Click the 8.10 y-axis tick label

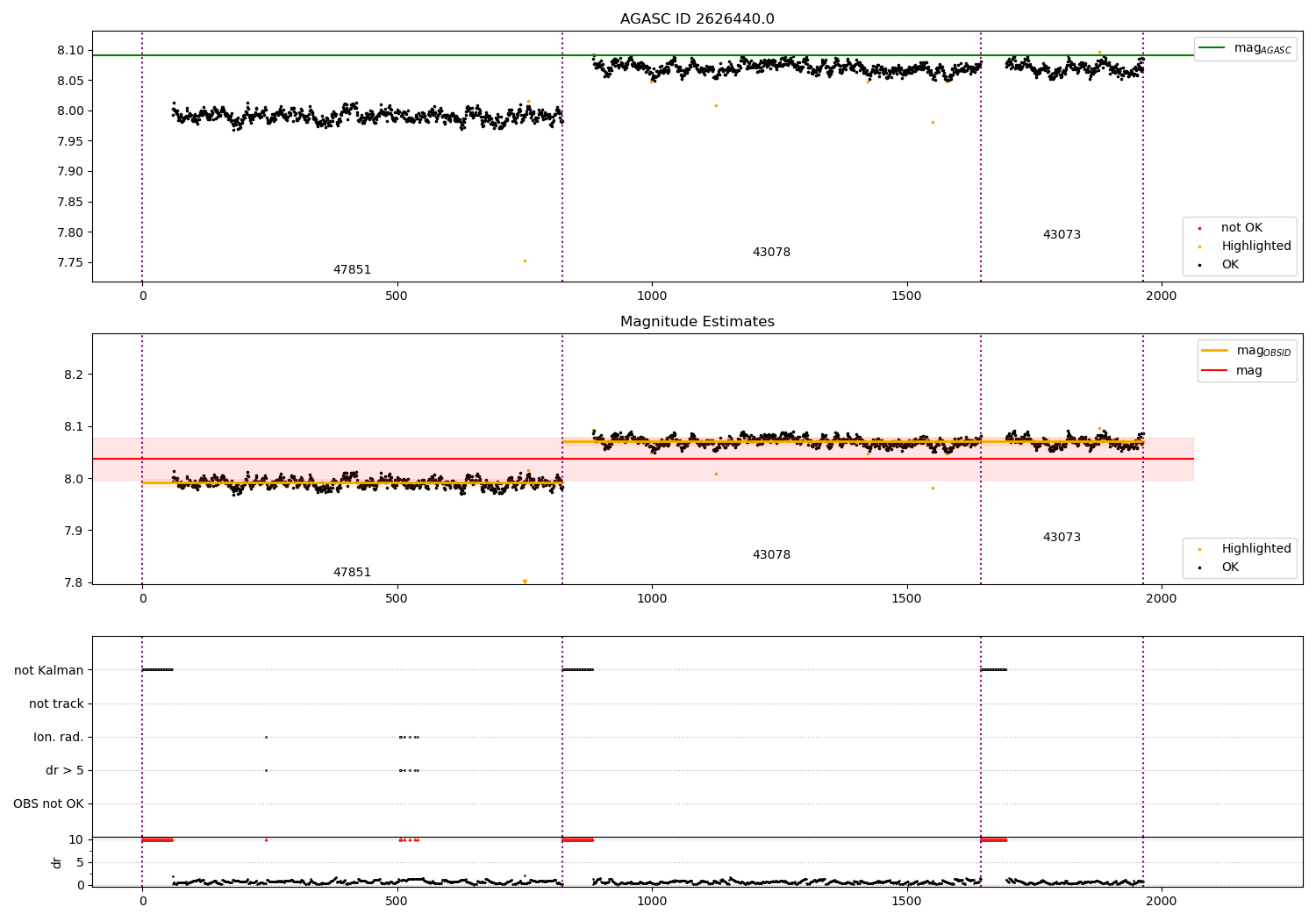70,51
